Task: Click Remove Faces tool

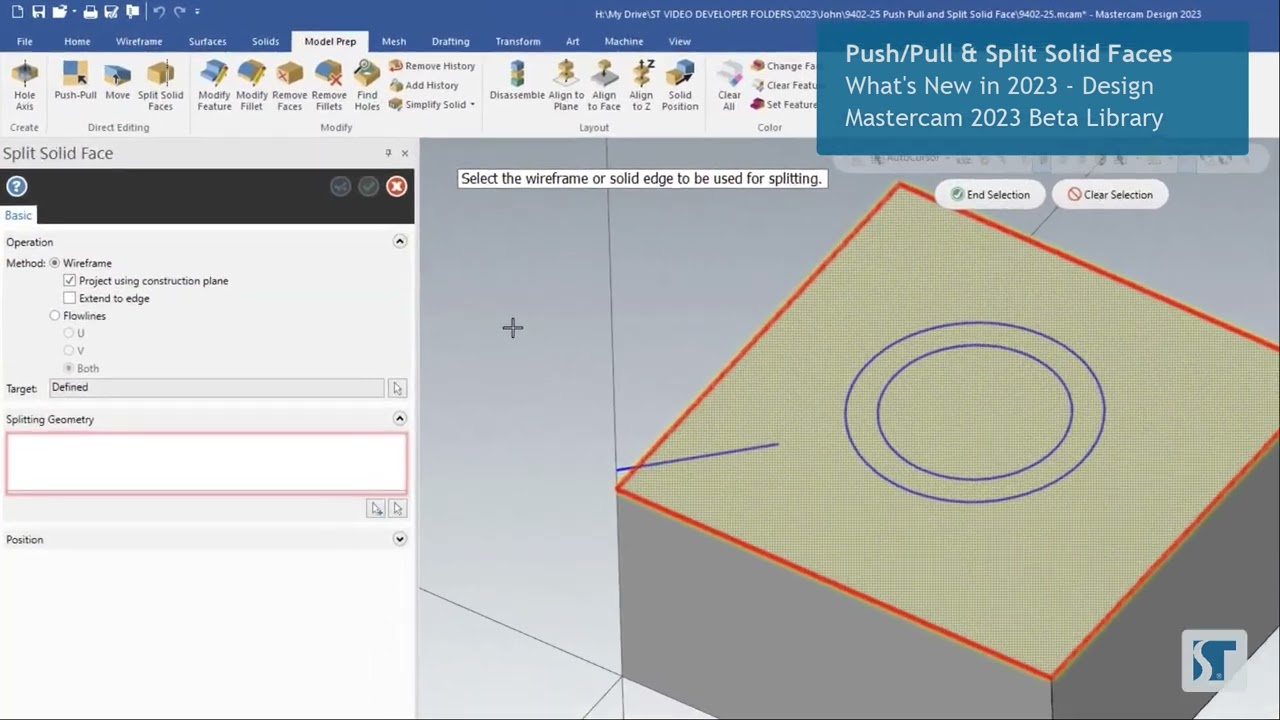Action: (x=289, y=86)
